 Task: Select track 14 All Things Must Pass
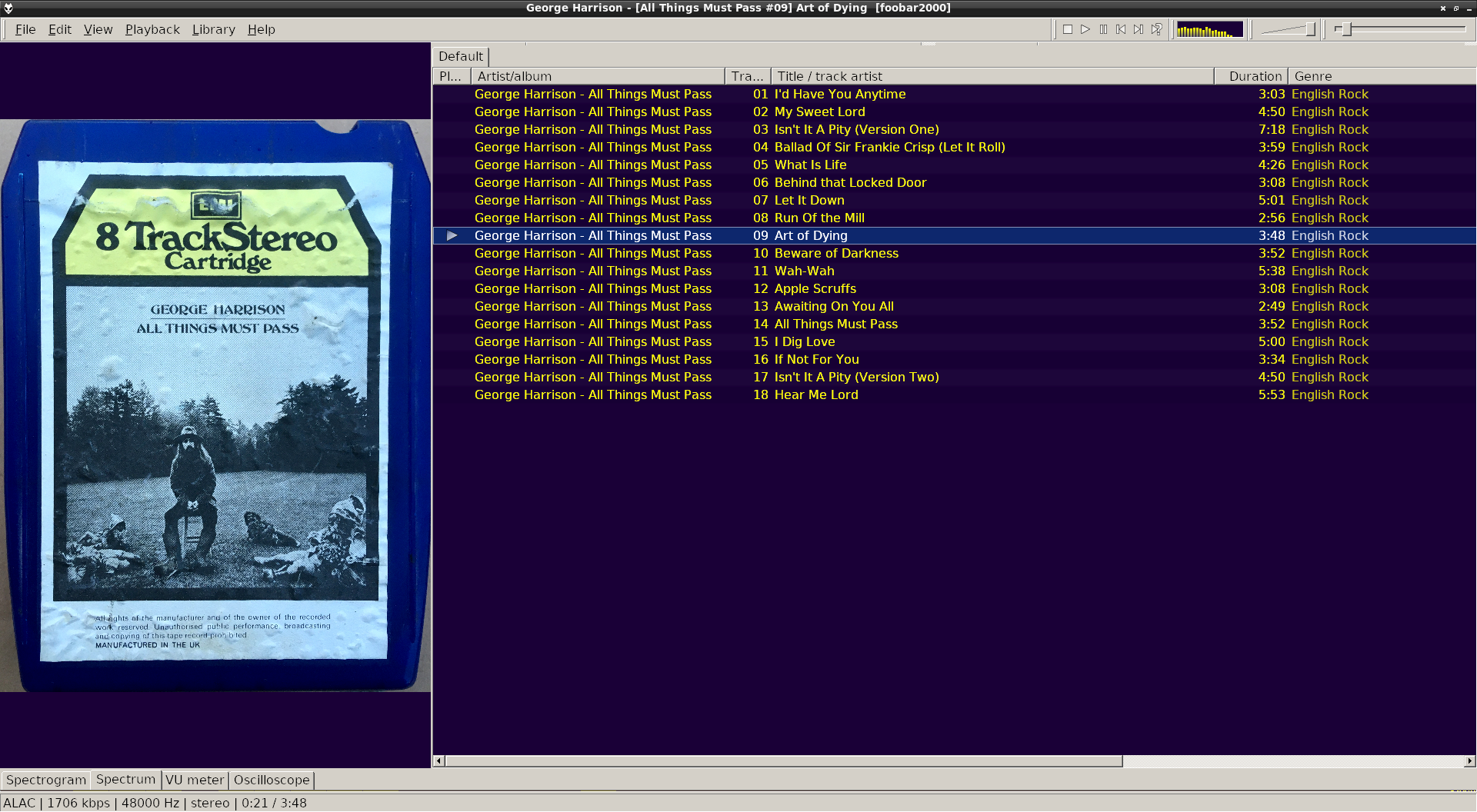[x=954, y=324]
